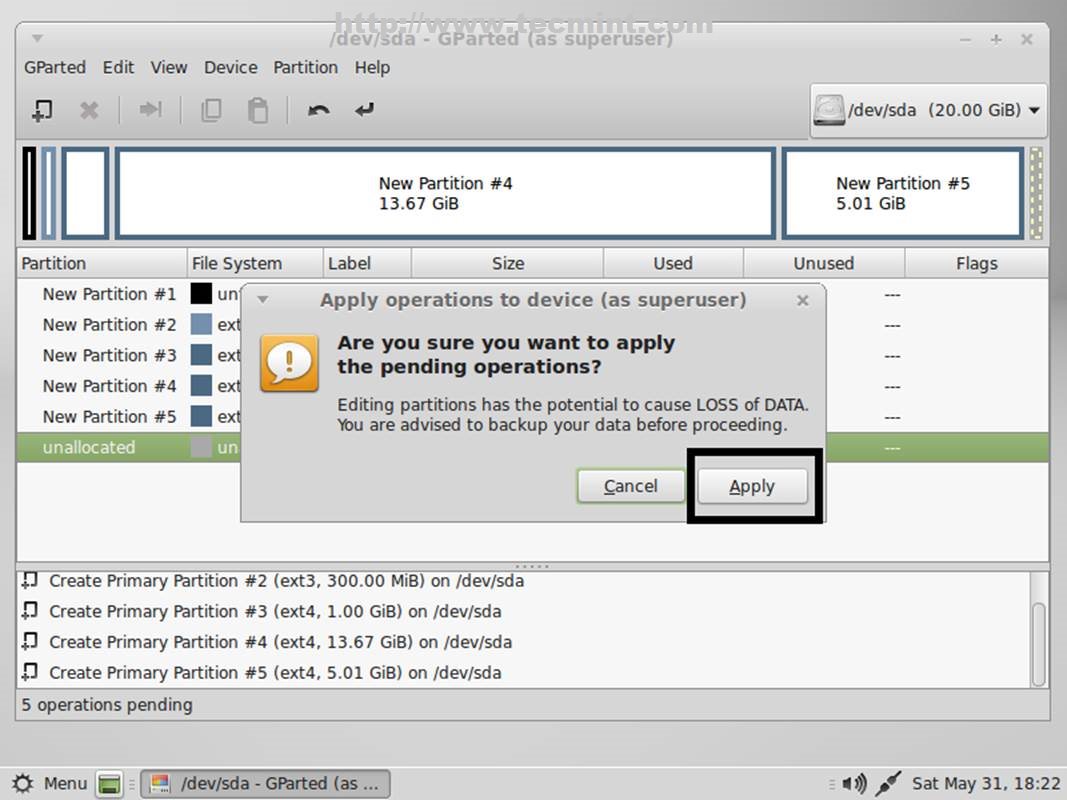
Task: Click 'Create Primary Partition #3 (ext4, 1.00 GiB)' operation
Action: (x=275, y=612)
